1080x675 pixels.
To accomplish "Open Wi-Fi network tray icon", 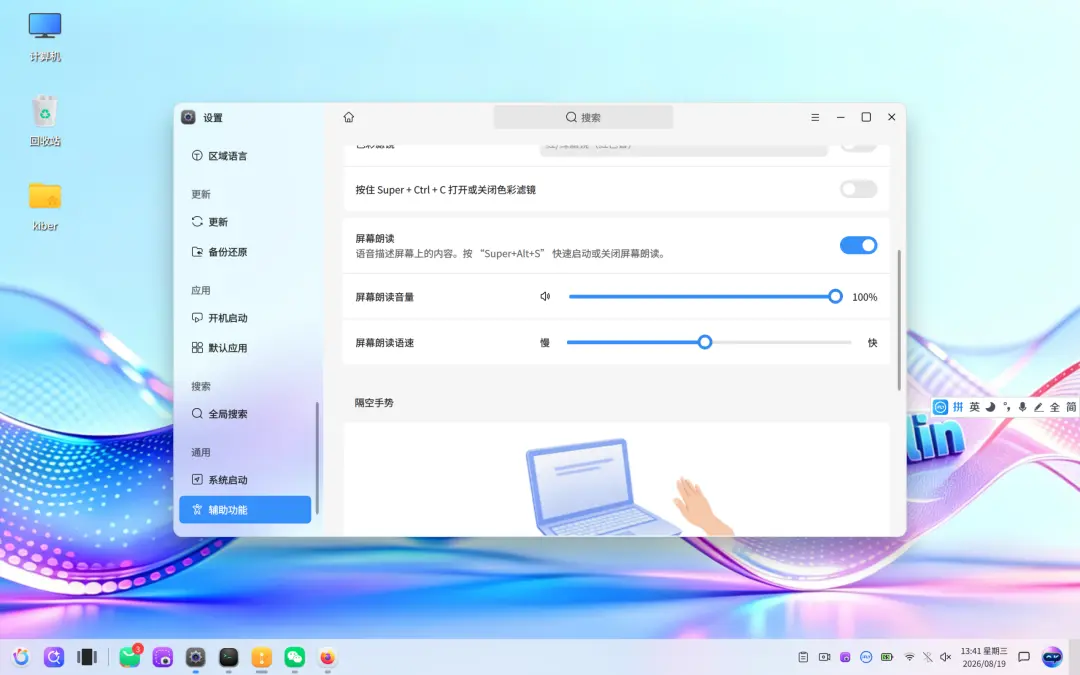I will (909, 657).
